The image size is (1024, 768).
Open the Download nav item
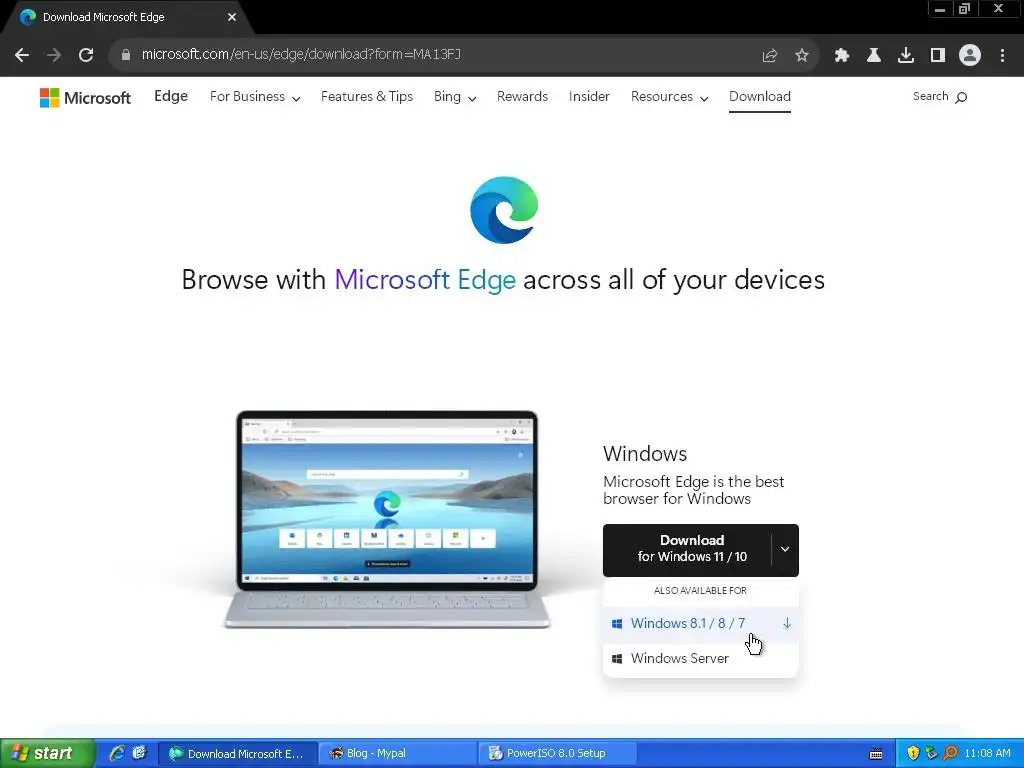click(x=760, y=97)
